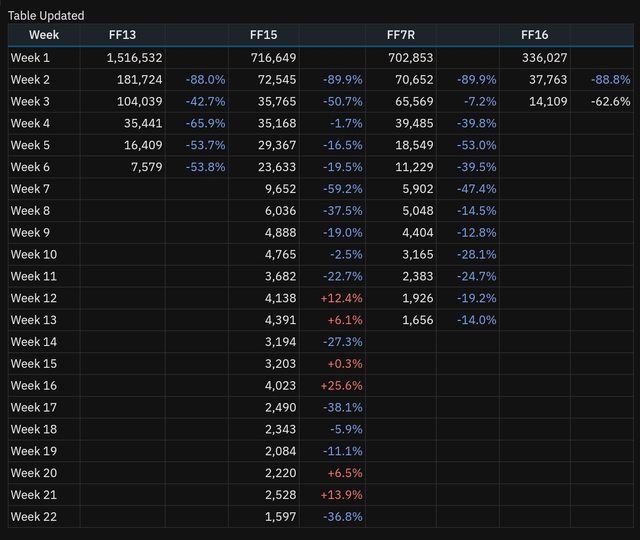
Task: Click FF13 value '7,579'
Action: click(x=147, y=167)
